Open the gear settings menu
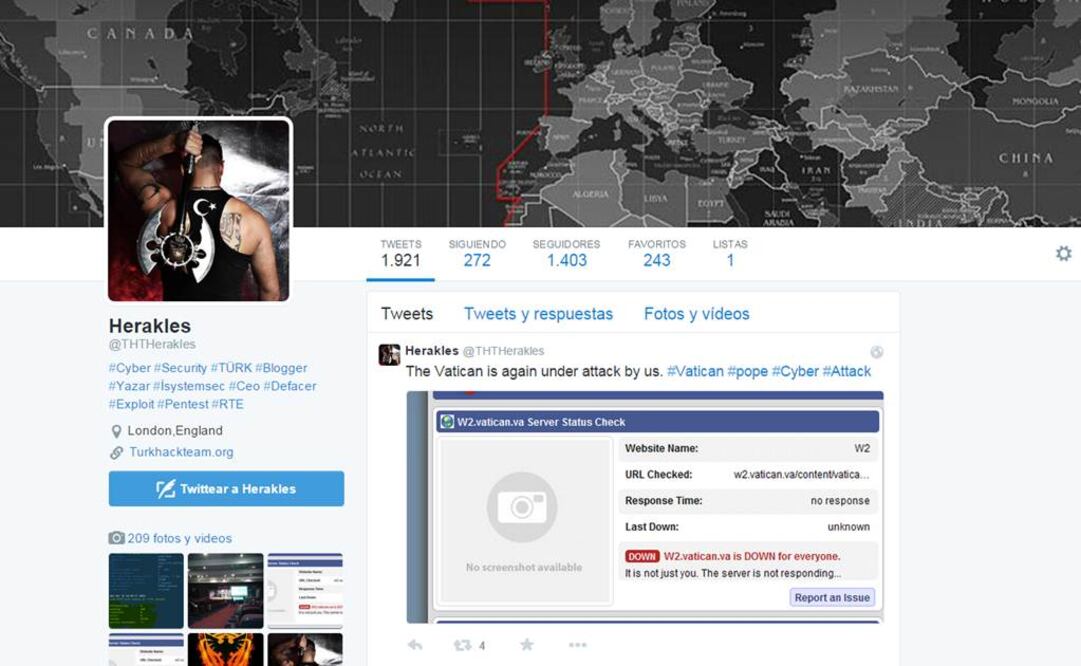The width and height of the screenshot is (1081, 666). coord(1063,254)
